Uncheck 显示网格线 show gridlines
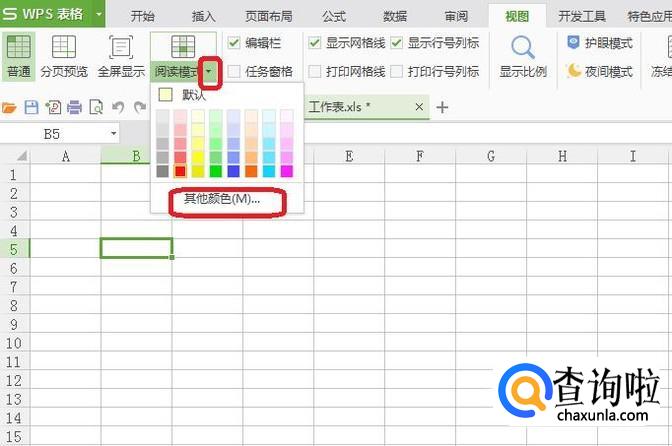The image size is (672, 446). (x=315, y=43)
